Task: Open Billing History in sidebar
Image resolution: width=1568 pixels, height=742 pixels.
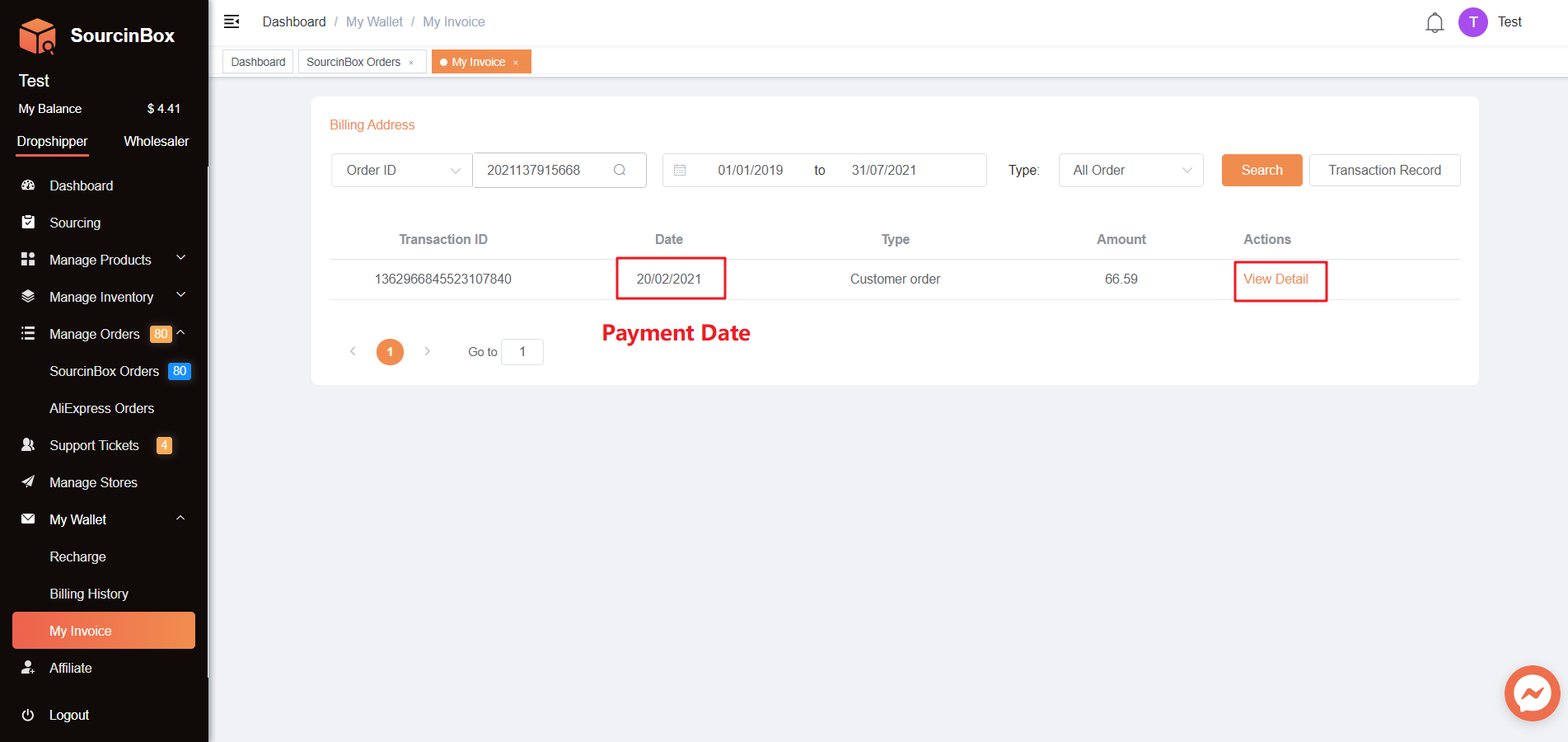Action: 89,594
